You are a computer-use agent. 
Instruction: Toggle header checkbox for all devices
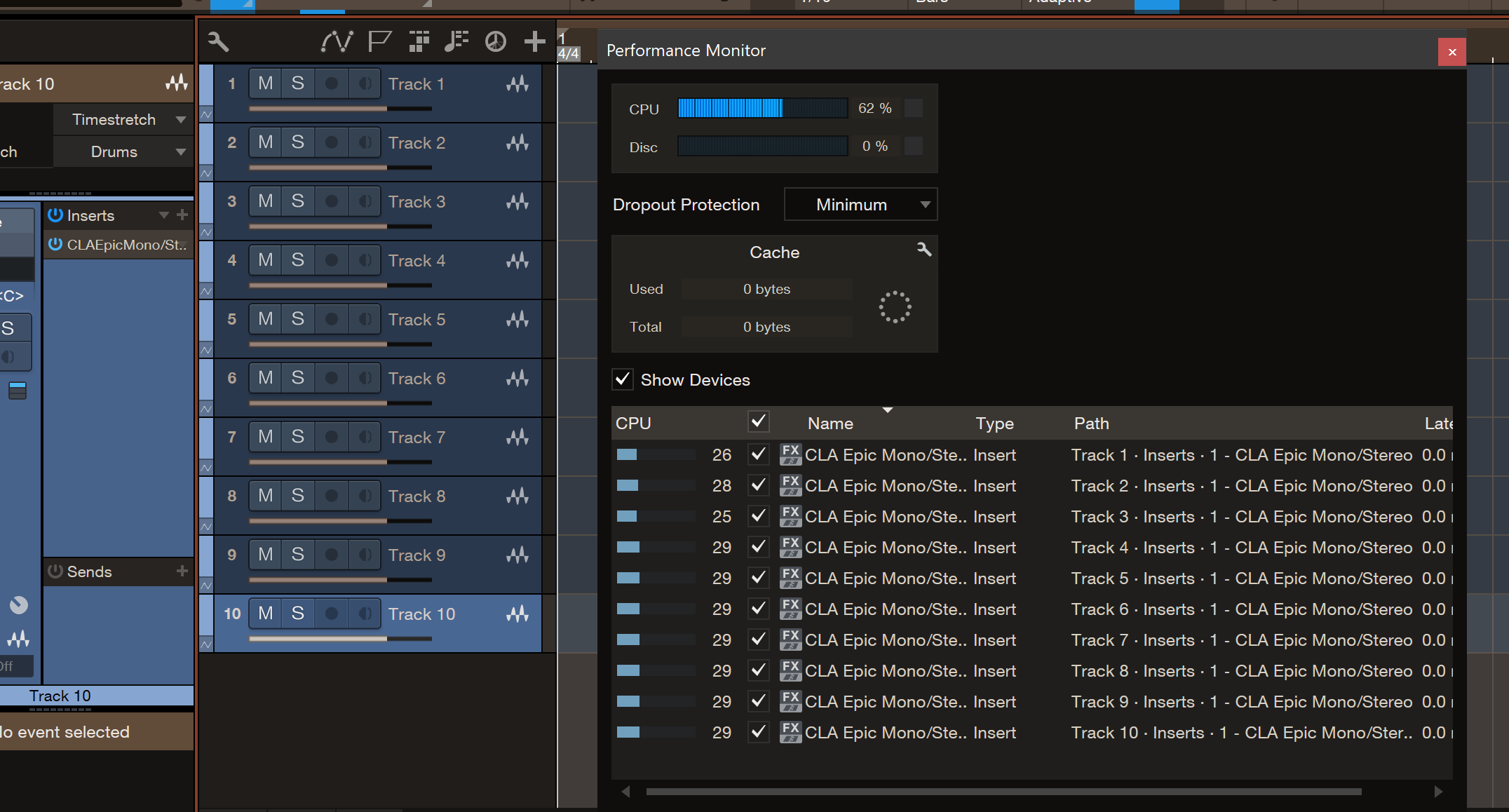(758, 422)
